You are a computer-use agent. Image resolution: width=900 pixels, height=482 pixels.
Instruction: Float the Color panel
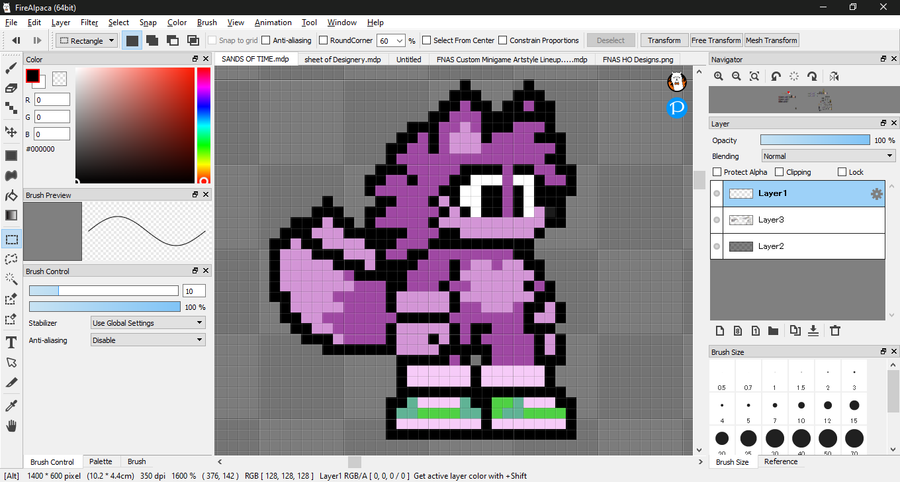coord(195,59)
